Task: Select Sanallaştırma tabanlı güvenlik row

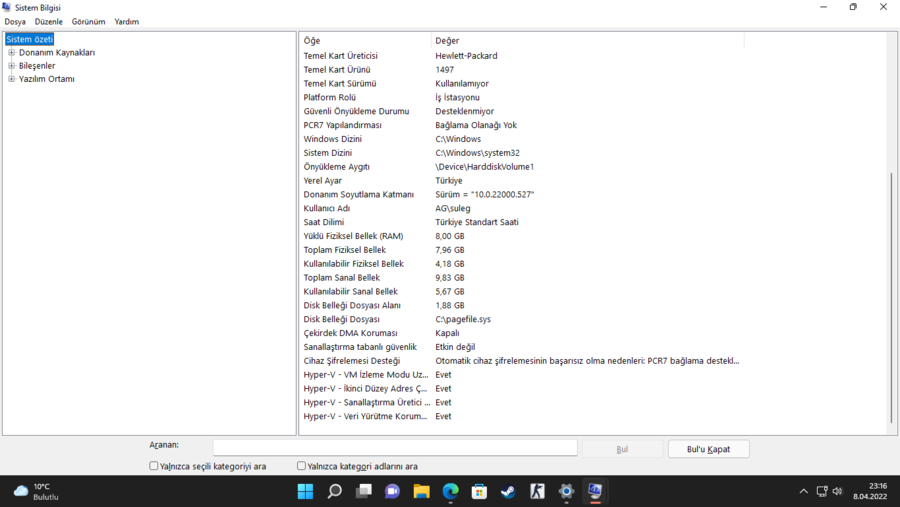Action: (x=522, y=347)
